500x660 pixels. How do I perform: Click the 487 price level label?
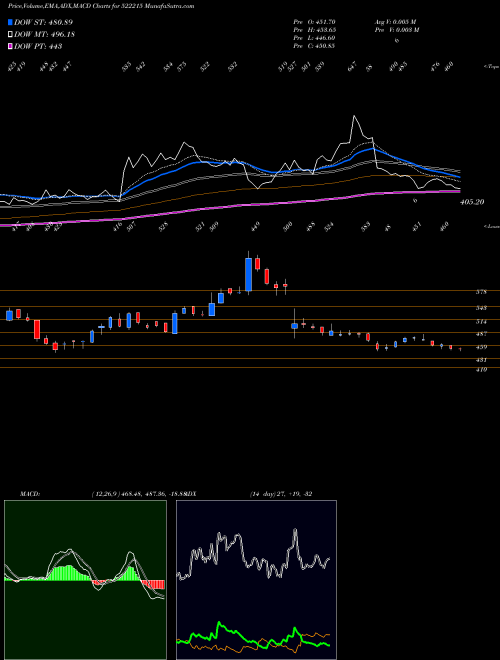click(x=481, y=334)
